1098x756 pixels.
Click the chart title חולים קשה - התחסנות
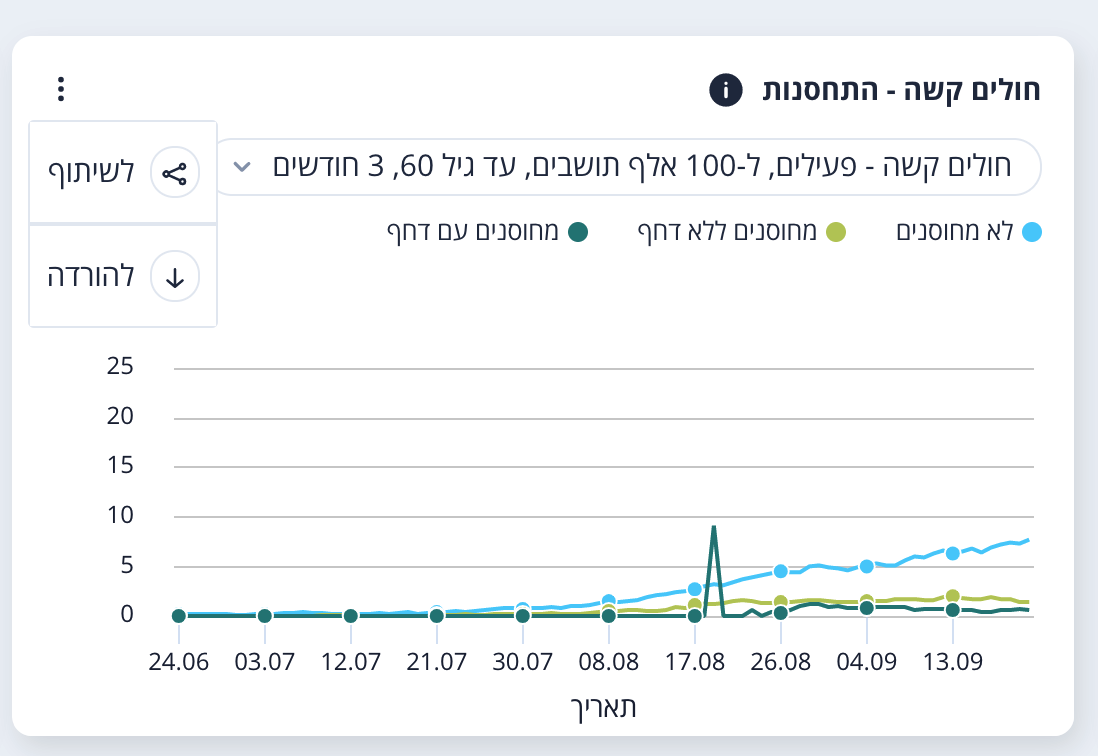coord(902,90)
